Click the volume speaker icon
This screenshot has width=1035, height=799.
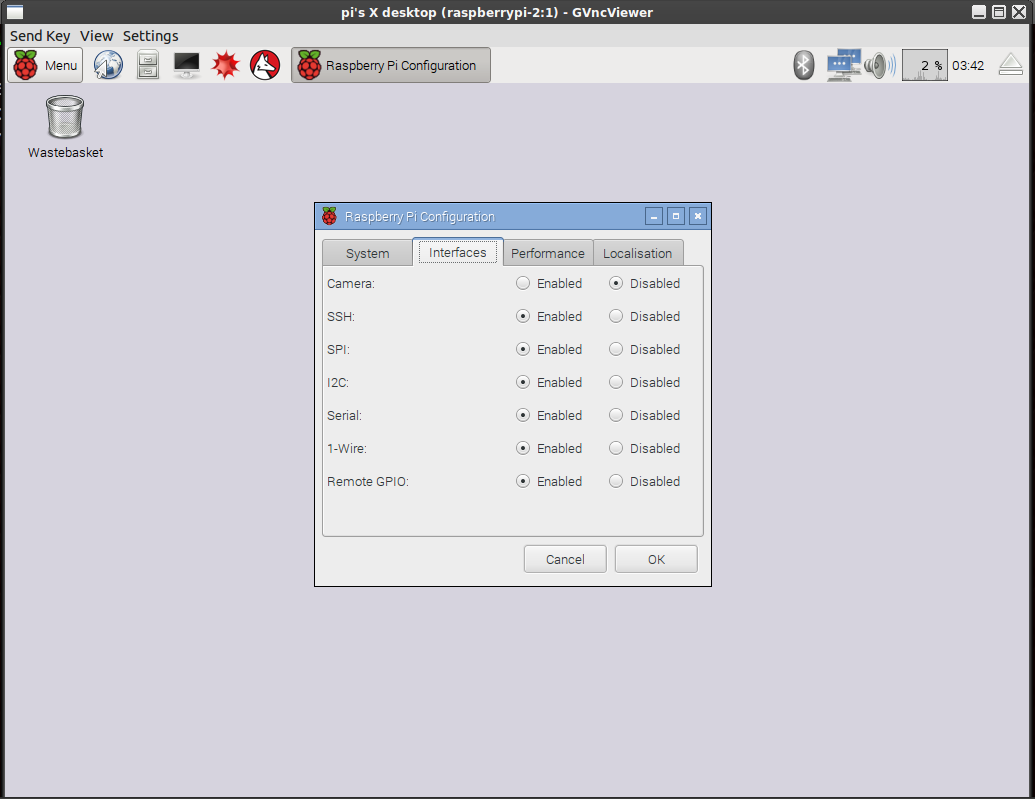tap(881, 65)
